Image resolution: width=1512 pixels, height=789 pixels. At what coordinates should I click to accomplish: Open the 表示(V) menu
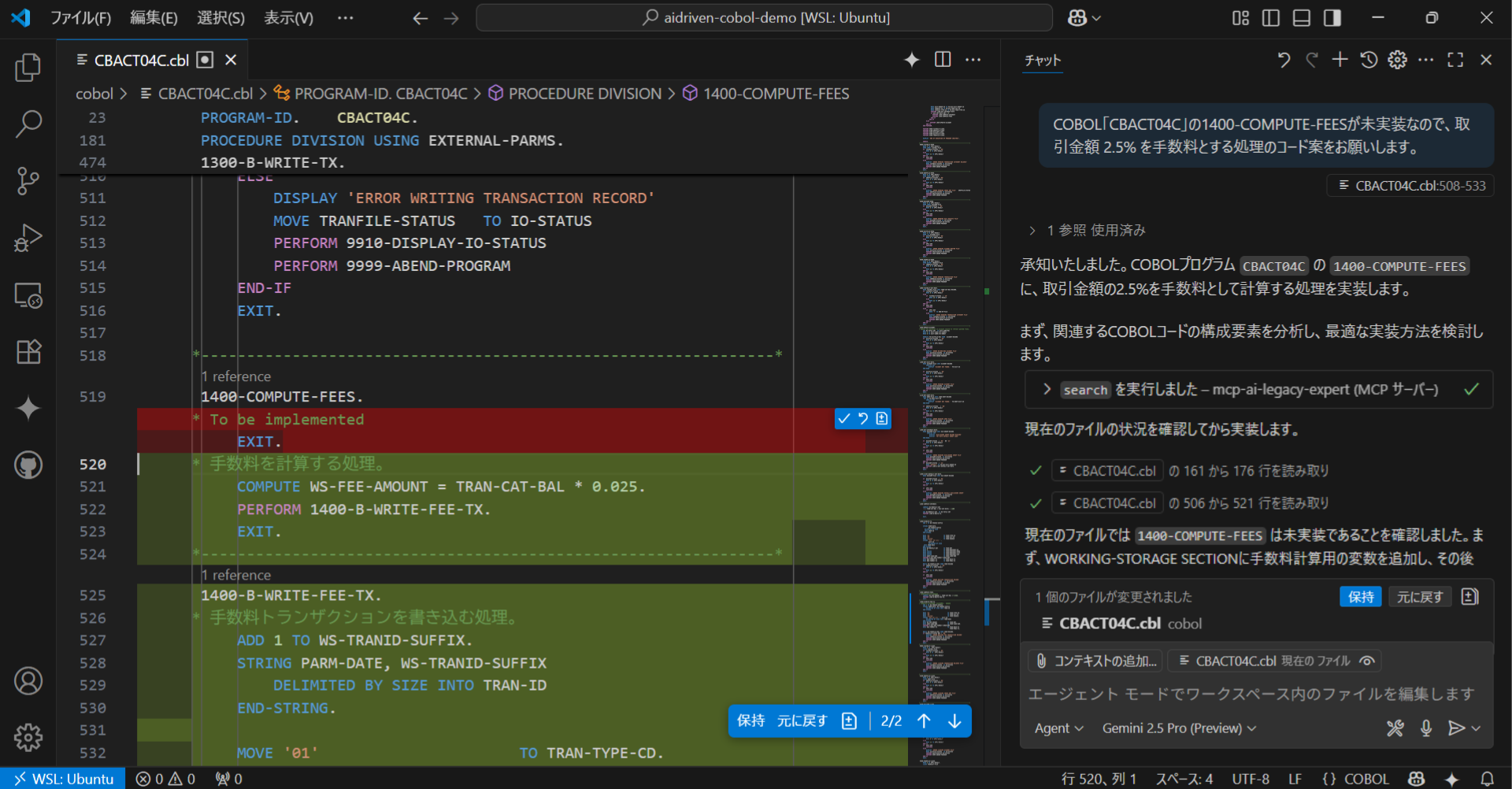click(288, 18)
